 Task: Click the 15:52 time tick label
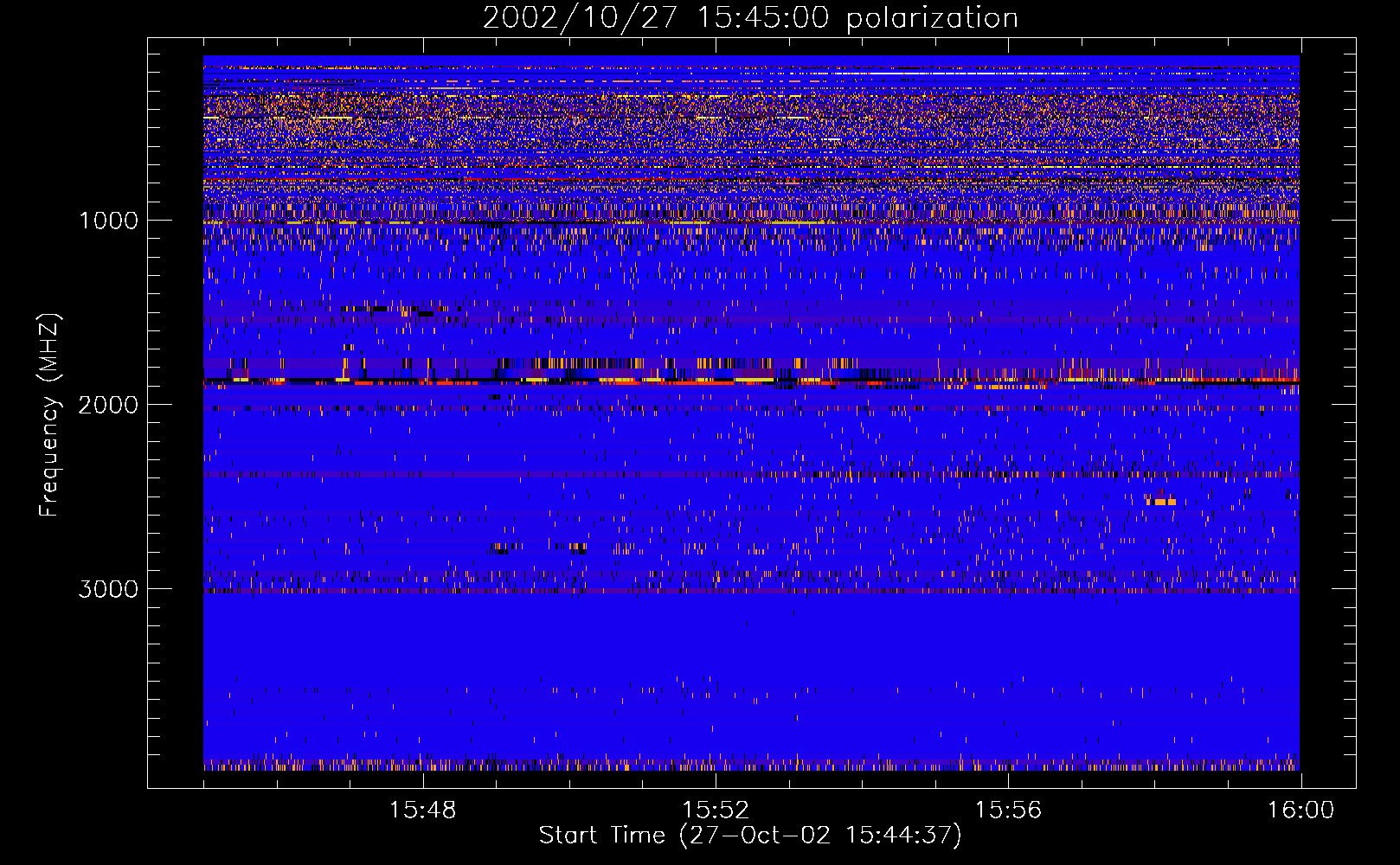[716, 811]
